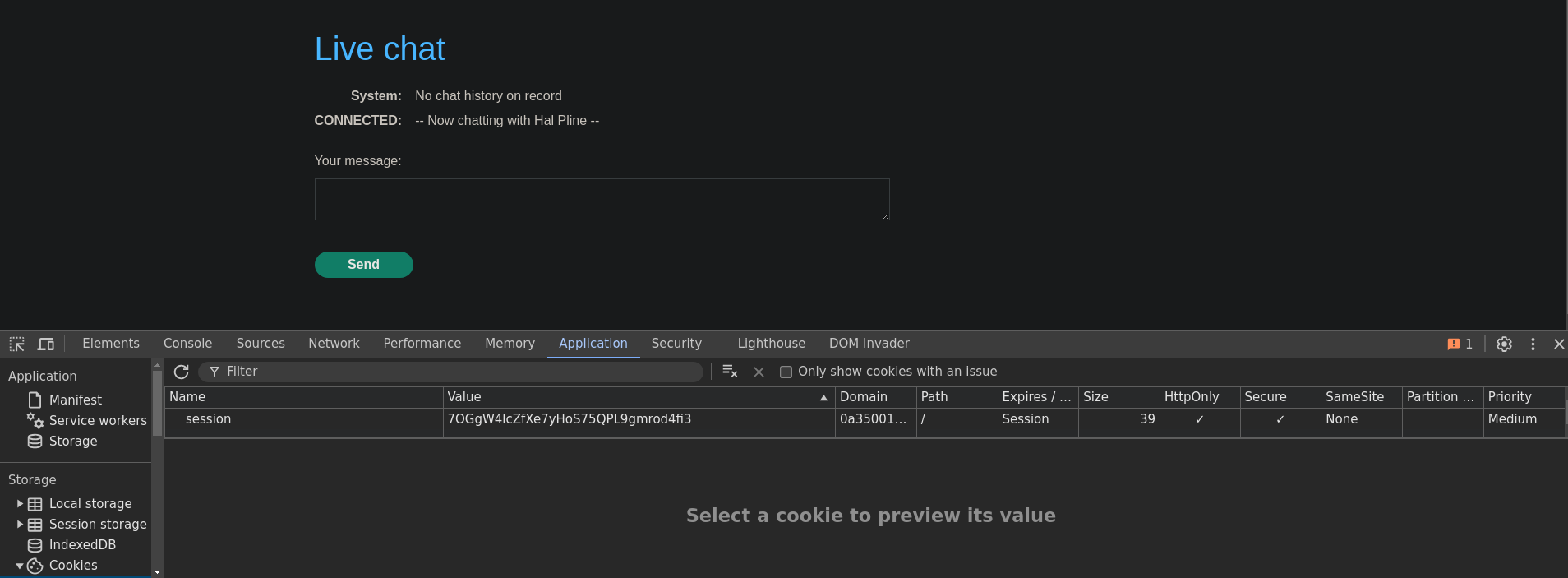The width and height of the screenshot is (1568, 578).
Task: Expand the Local storage tree node
Action: tap(20, 503)
